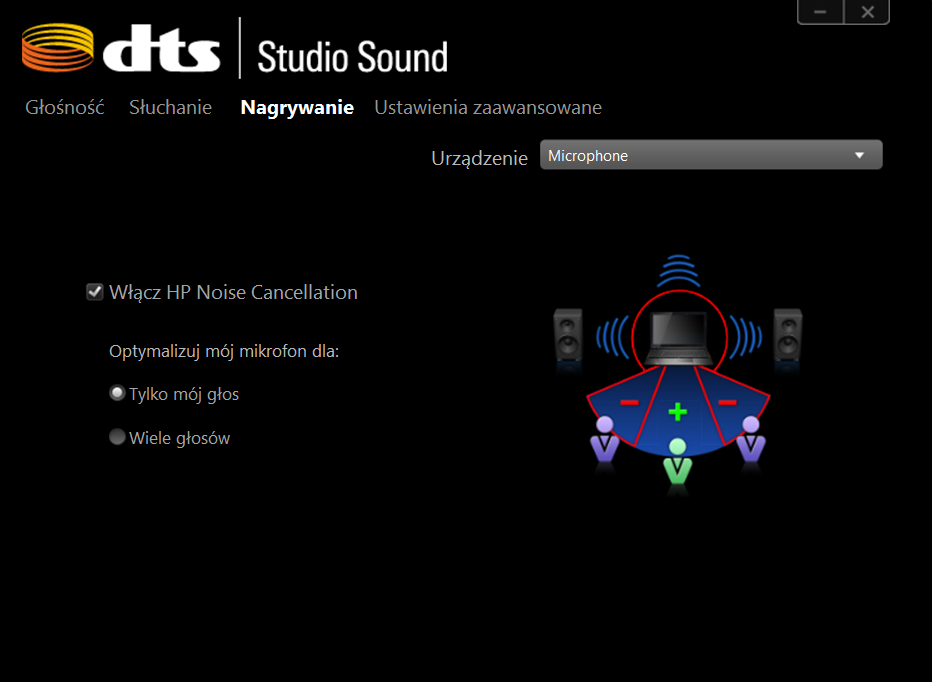Click the laptop icon in diagram
This screenshot has height=682, width=932.
coord(679,338)
